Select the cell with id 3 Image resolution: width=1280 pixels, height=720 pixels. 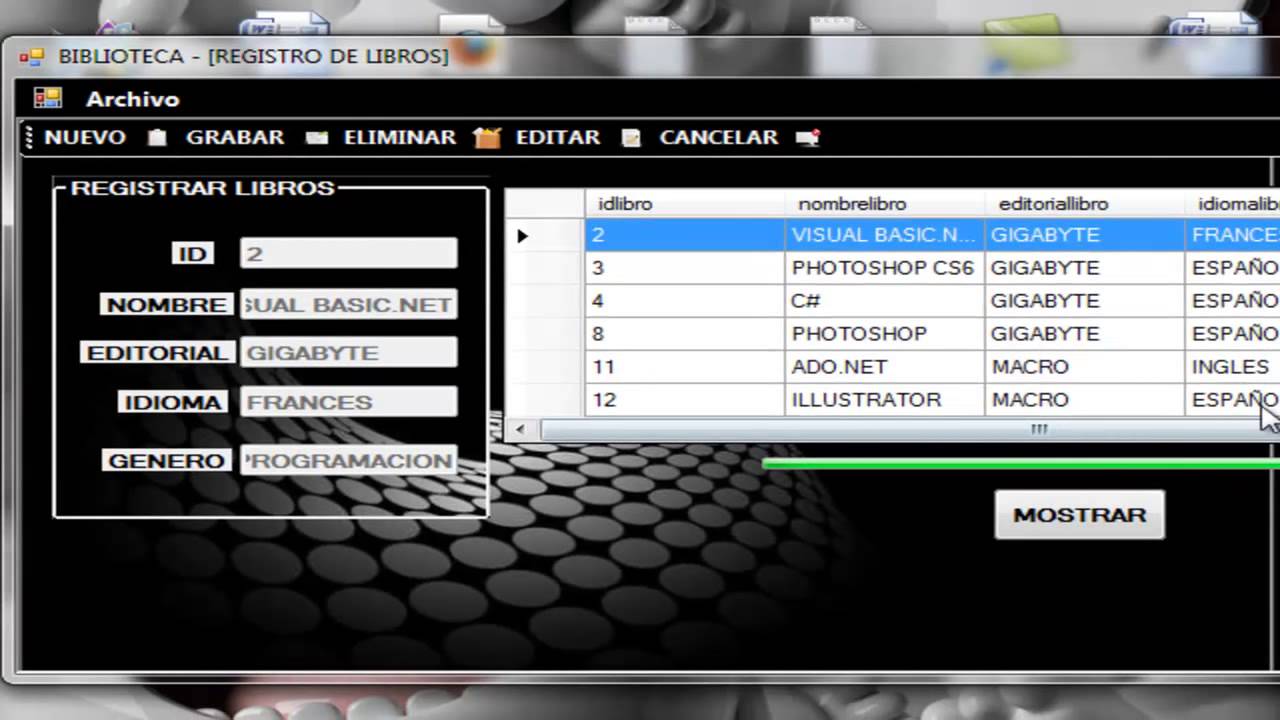(x=685, y=268)
